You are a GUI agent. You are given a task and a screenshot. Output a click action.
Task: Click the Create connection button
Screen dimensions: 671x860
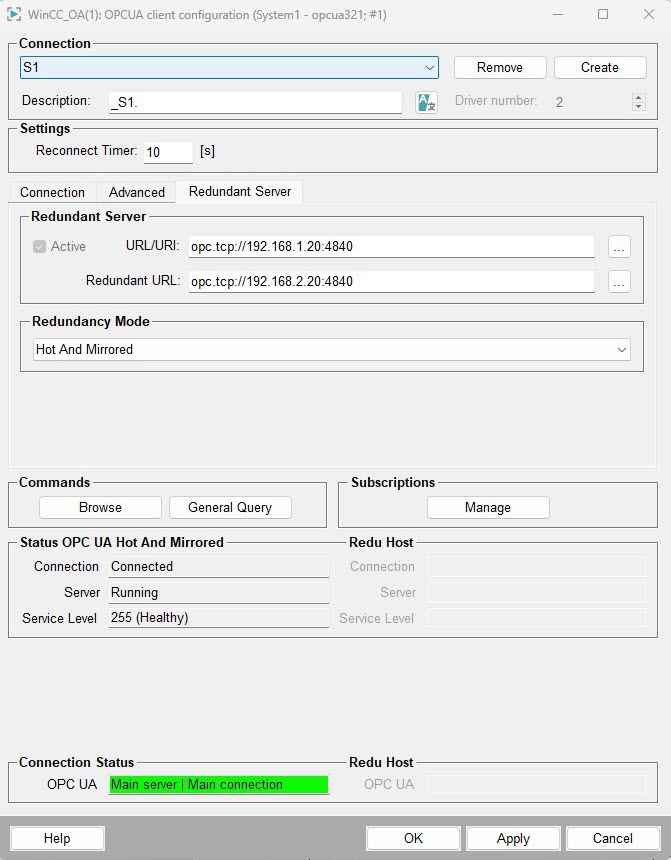coord(600,68)
